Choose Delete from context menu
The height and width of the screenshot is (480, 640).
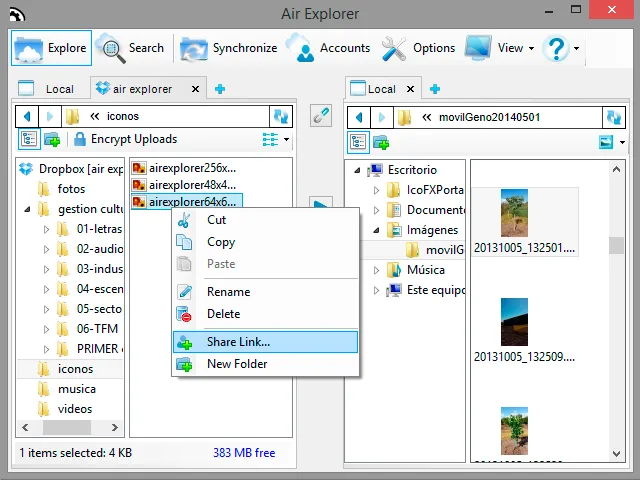265,314
